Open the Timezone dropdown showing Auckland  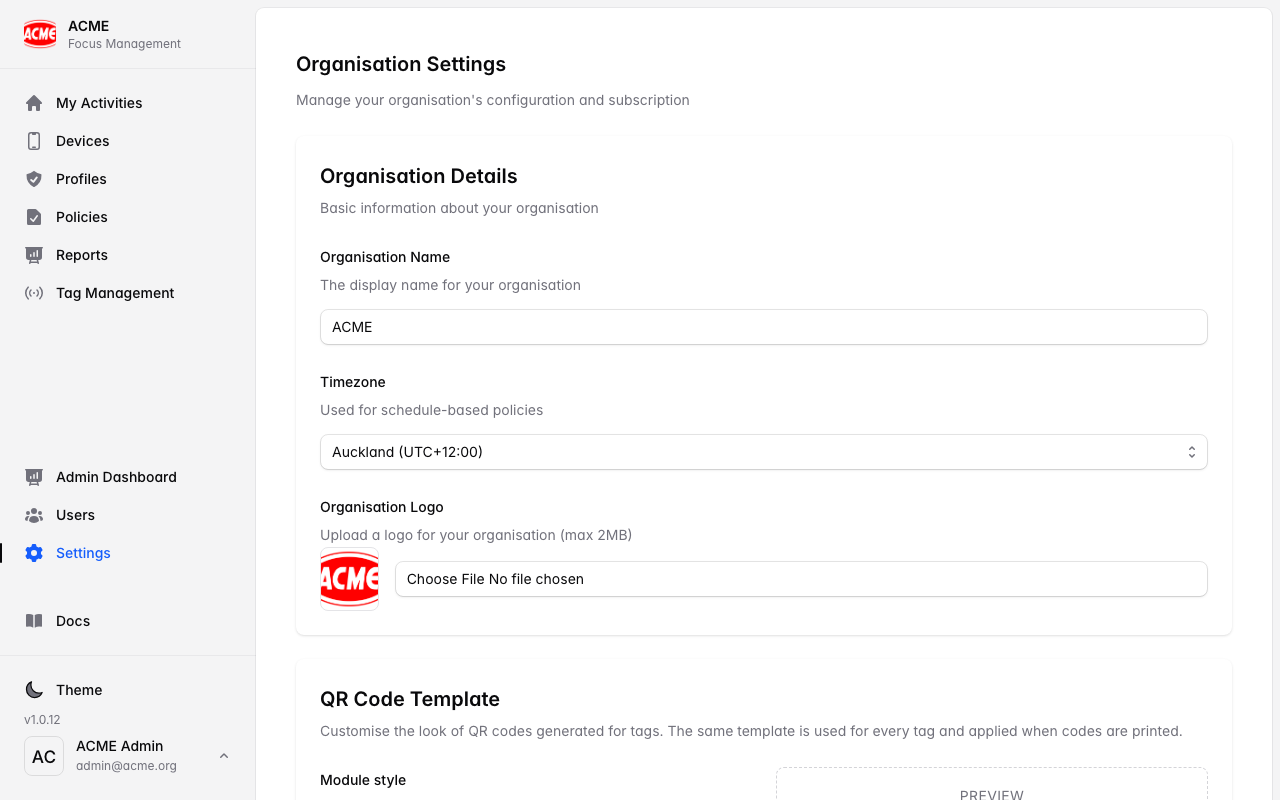pos(764,452)
